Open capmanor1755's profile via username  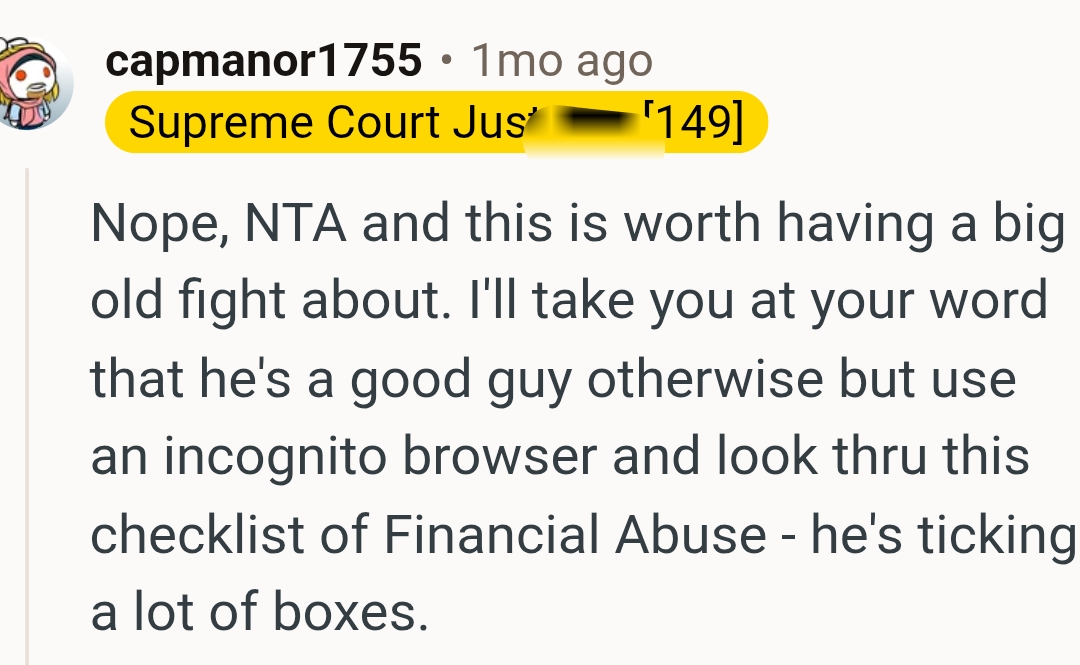point(263,62)
